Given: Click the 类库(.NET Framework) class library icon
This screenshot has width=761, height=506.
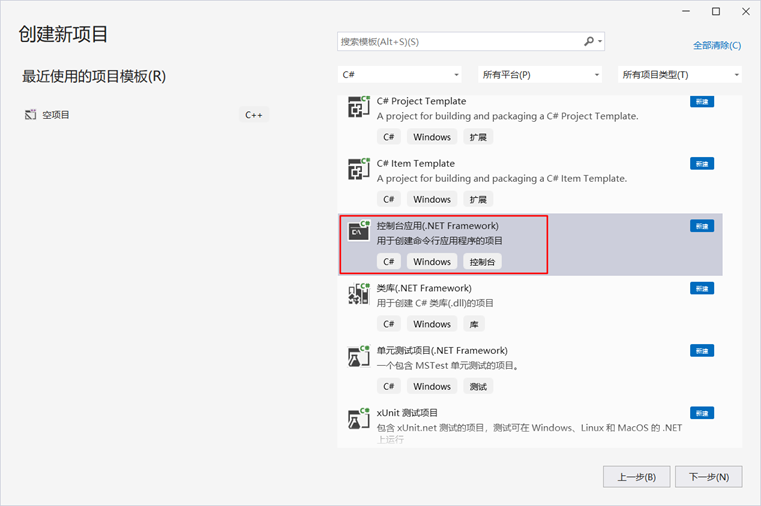Looking at the screenshot, I should tap(359, 294).
